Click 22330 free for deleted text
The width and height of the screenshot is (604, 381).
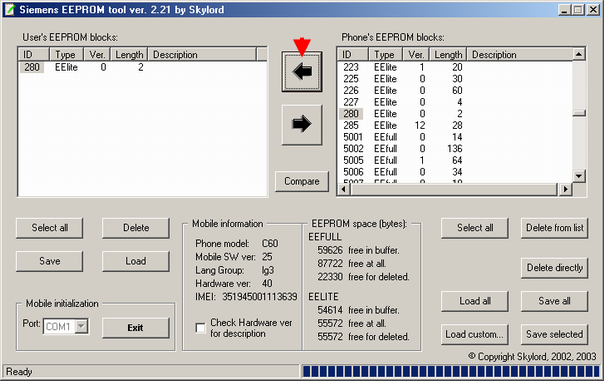tap(363, 277)
